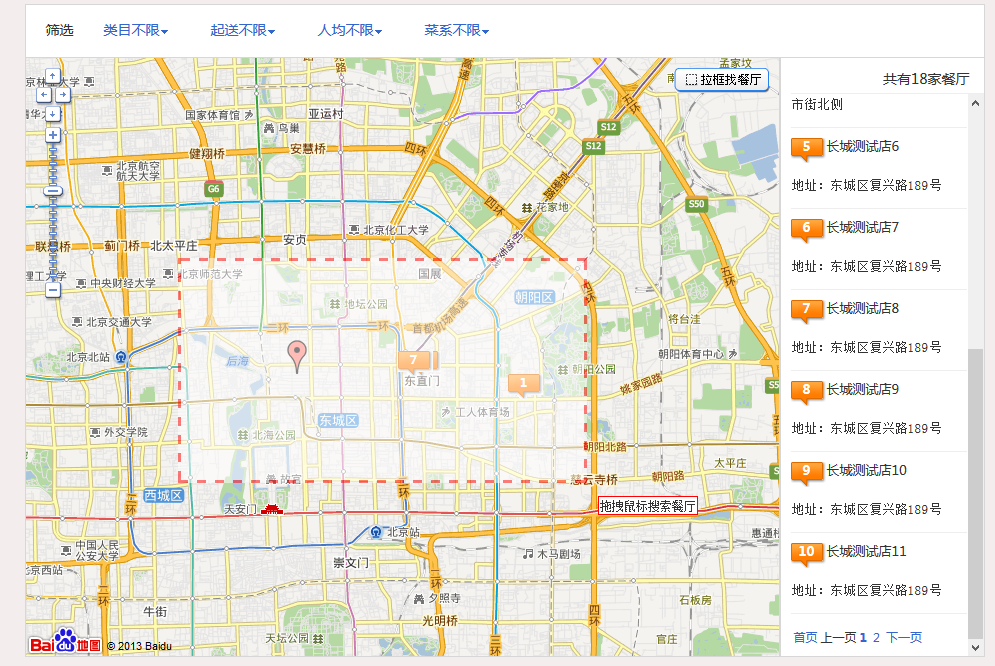Click orange marker 10 beside 长城测试店11
This screenshot has height=666, width=995.
pos(807,554)
